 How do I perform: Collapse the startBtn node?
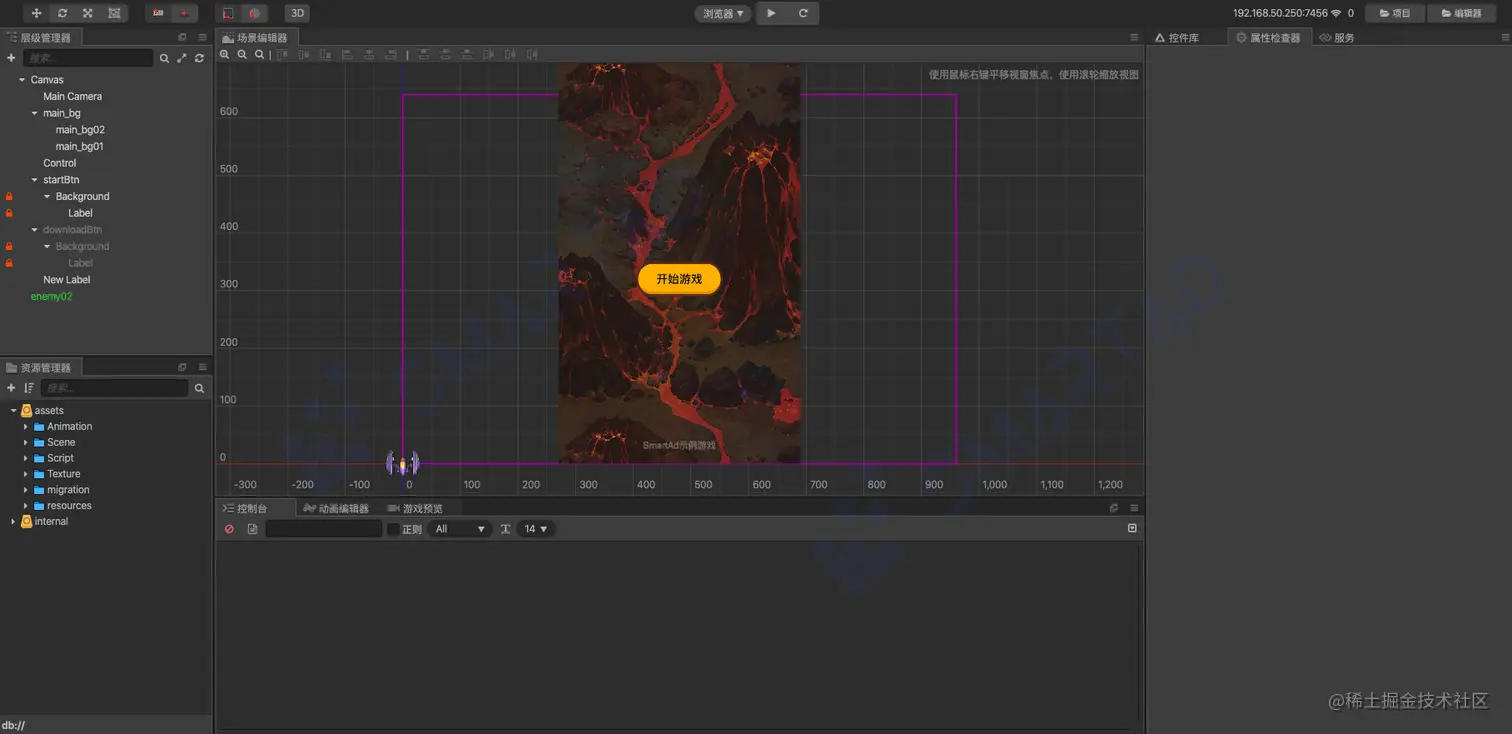point(35,180)
